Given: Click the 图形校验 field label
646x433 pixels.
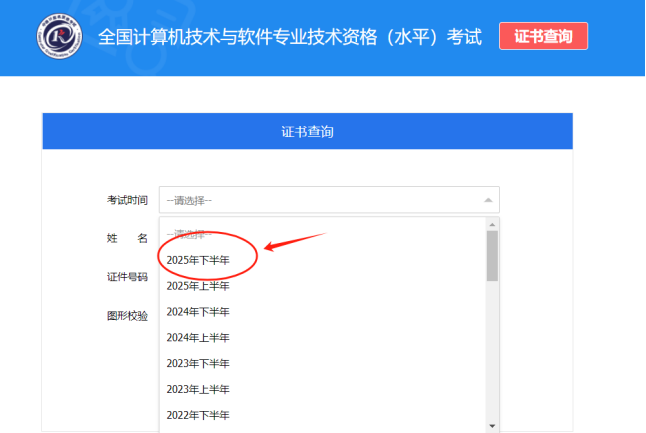Looking at the screenshot, I should pyautogui.click(x=127, y=316).
